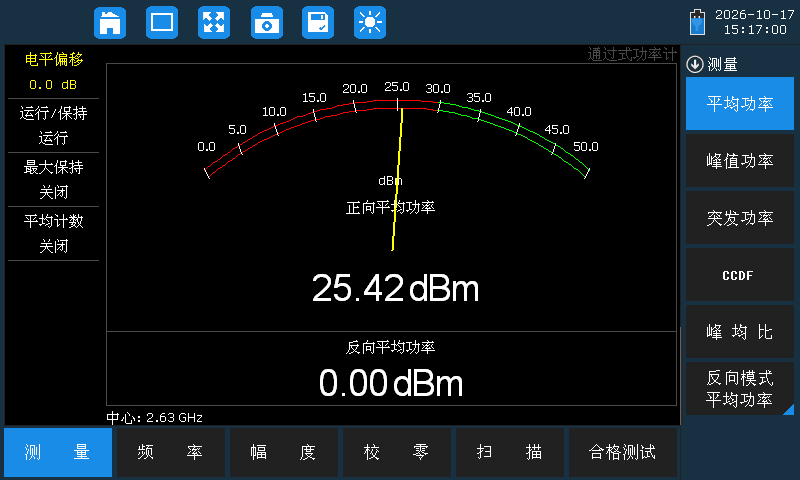
Task: Click the yellow gauge needle
Action: point(397,179)
